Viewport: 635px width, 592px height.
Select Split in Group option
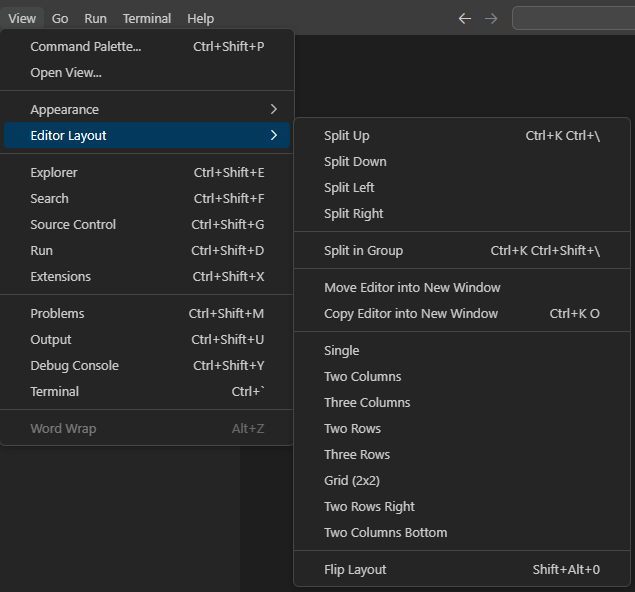click(x=364, y=250)
